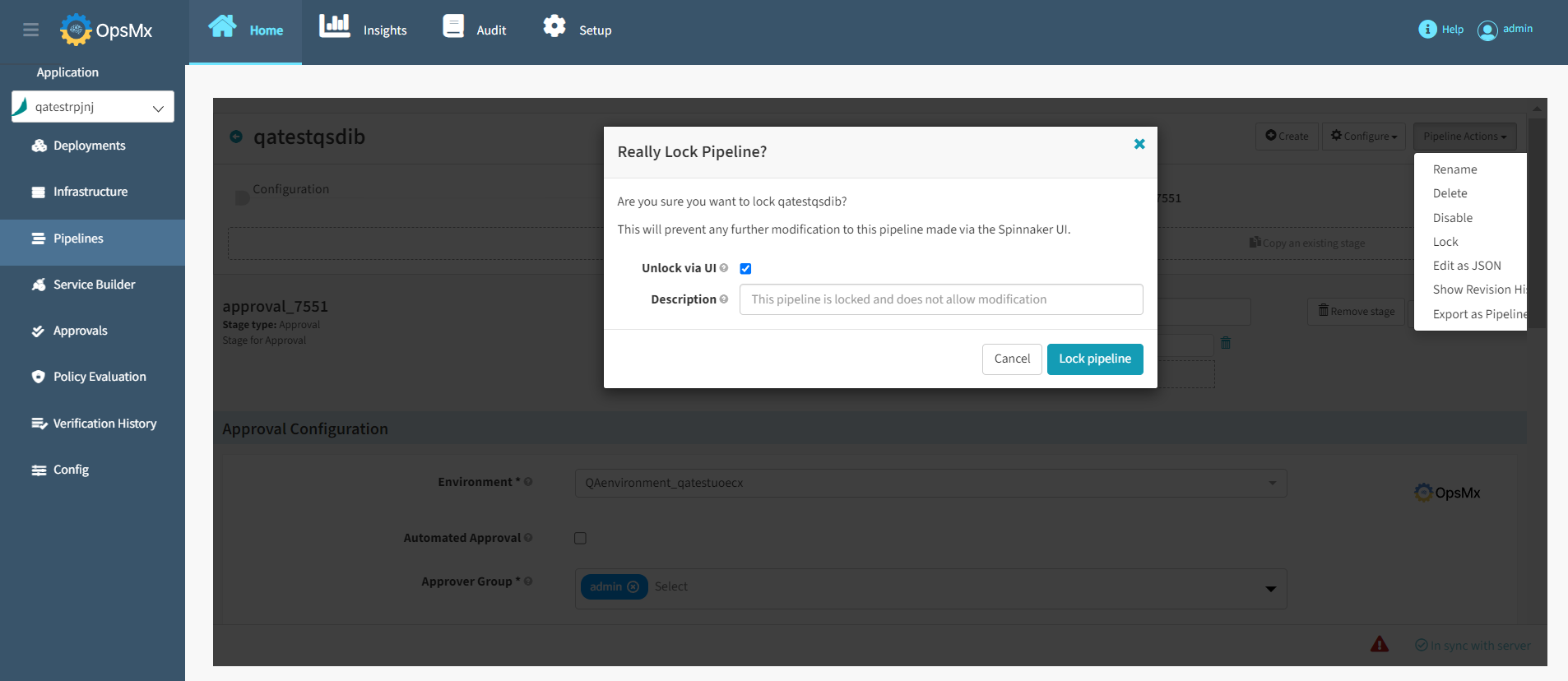Click the Help info icon
This screenshot has height=681, width=1568.
point(1427,30)
